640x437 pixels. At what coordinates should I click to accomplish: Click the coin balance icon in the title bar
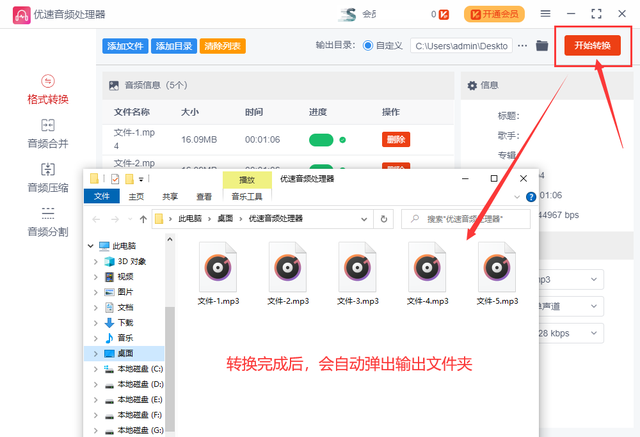(444, 15)
